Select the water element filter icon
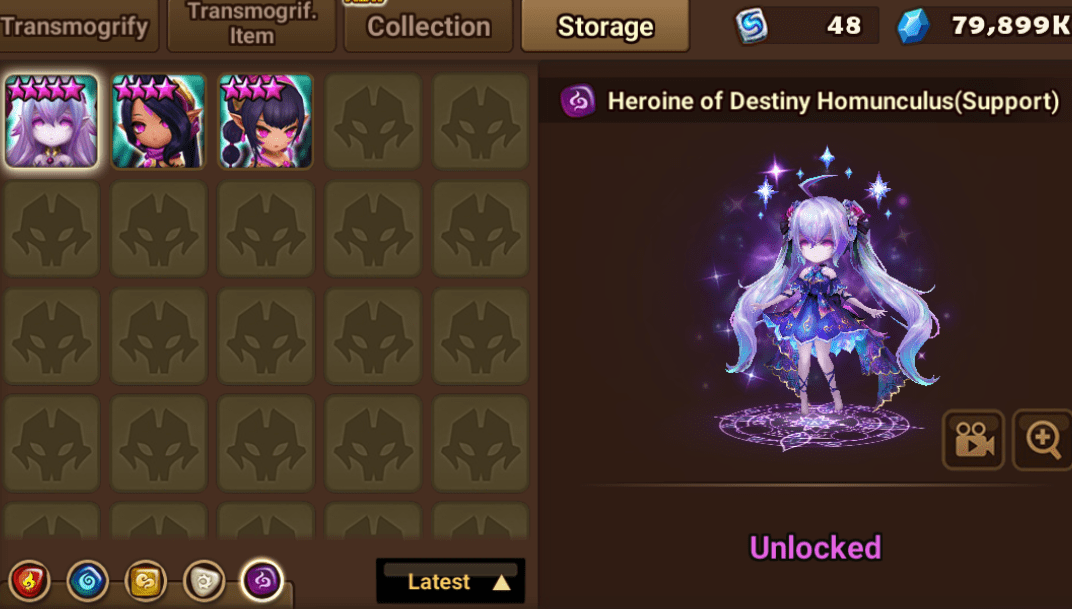 pyautogui.click(x=88, y=580)
